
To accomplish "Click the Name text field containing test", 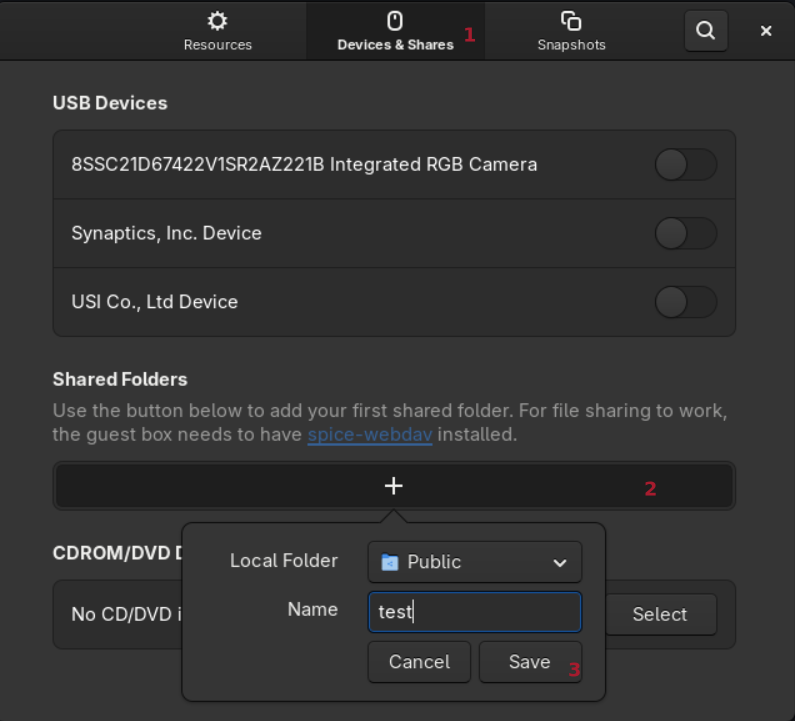I will [x=474, y=612].
